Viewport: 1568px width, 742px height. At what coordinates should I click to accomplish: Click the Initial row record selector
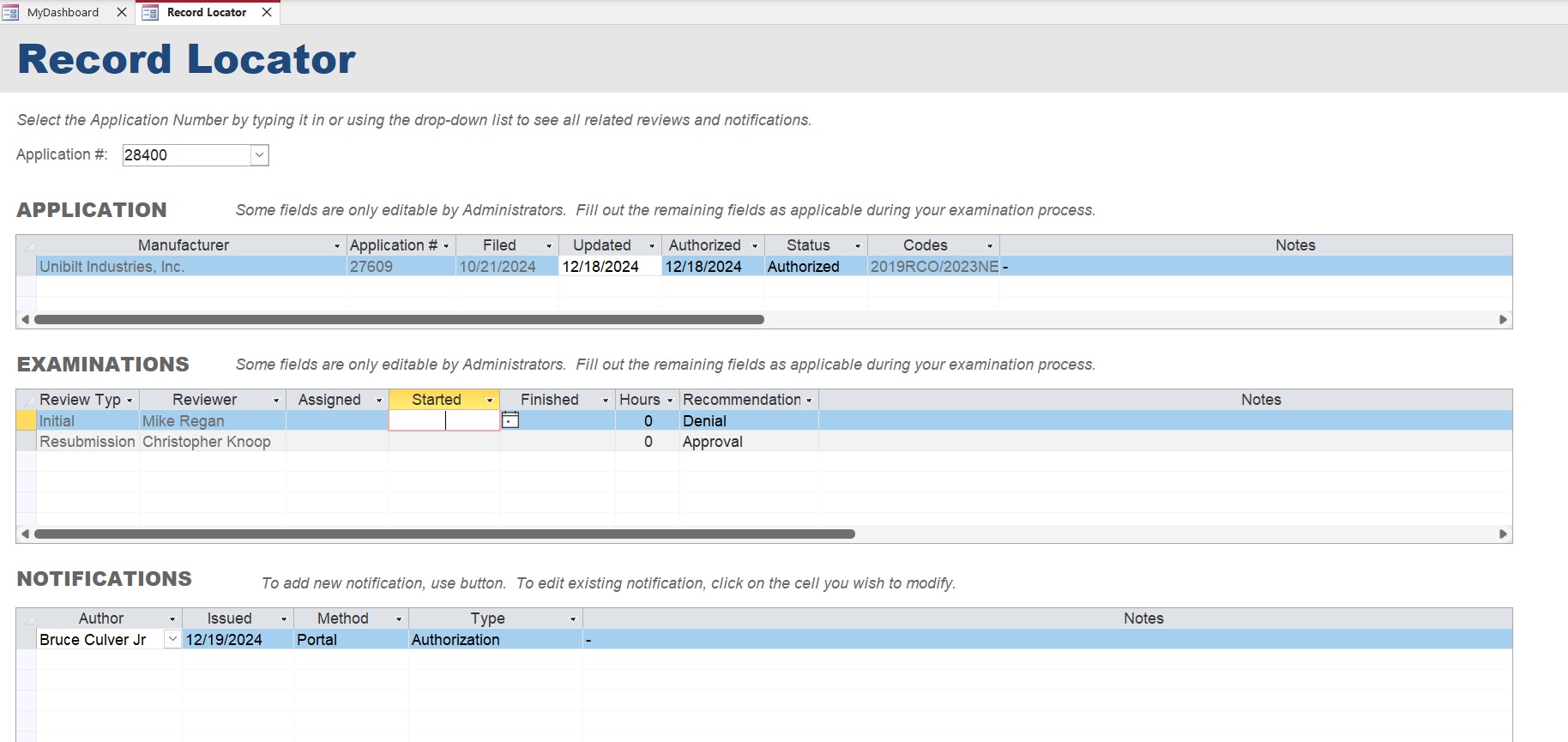click(27, 421)
